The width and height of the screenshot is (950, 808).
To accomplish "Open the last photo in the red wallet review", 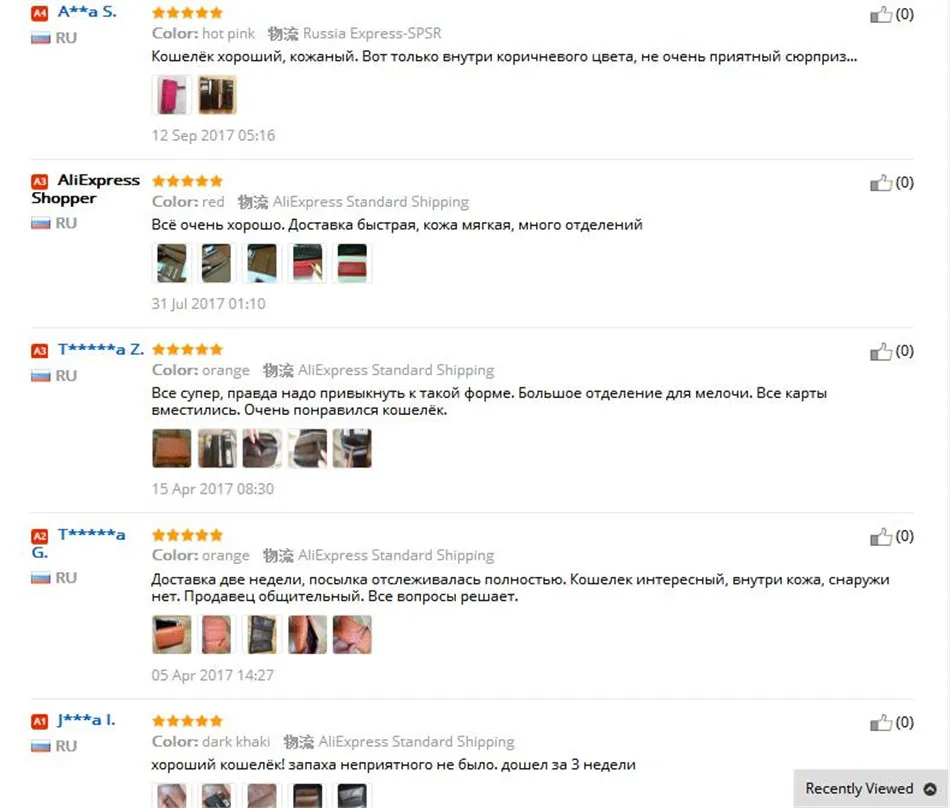I will [352, 263].
